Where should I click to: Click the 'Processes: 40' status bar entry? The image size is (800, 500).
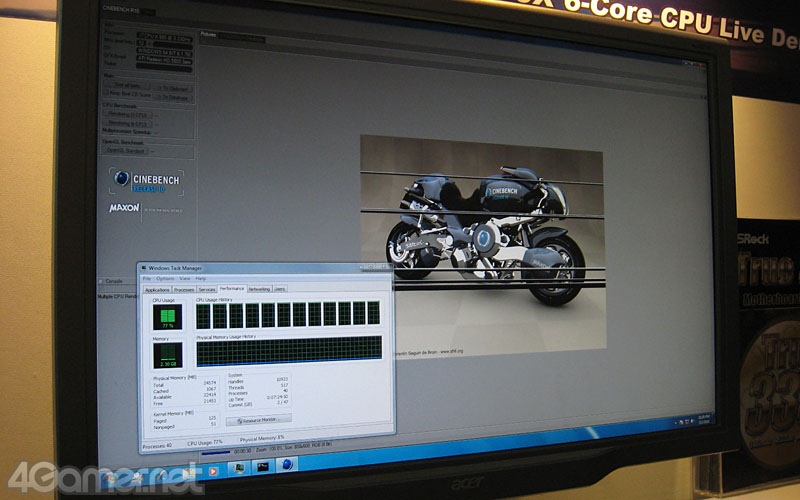point(157,445)
